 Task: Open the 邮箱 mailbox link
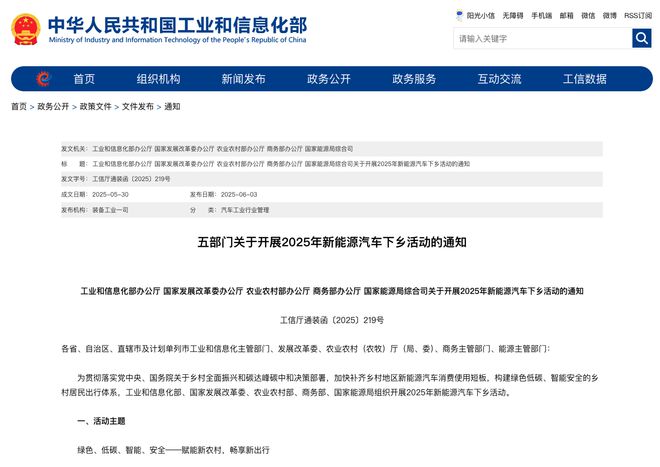567,16
